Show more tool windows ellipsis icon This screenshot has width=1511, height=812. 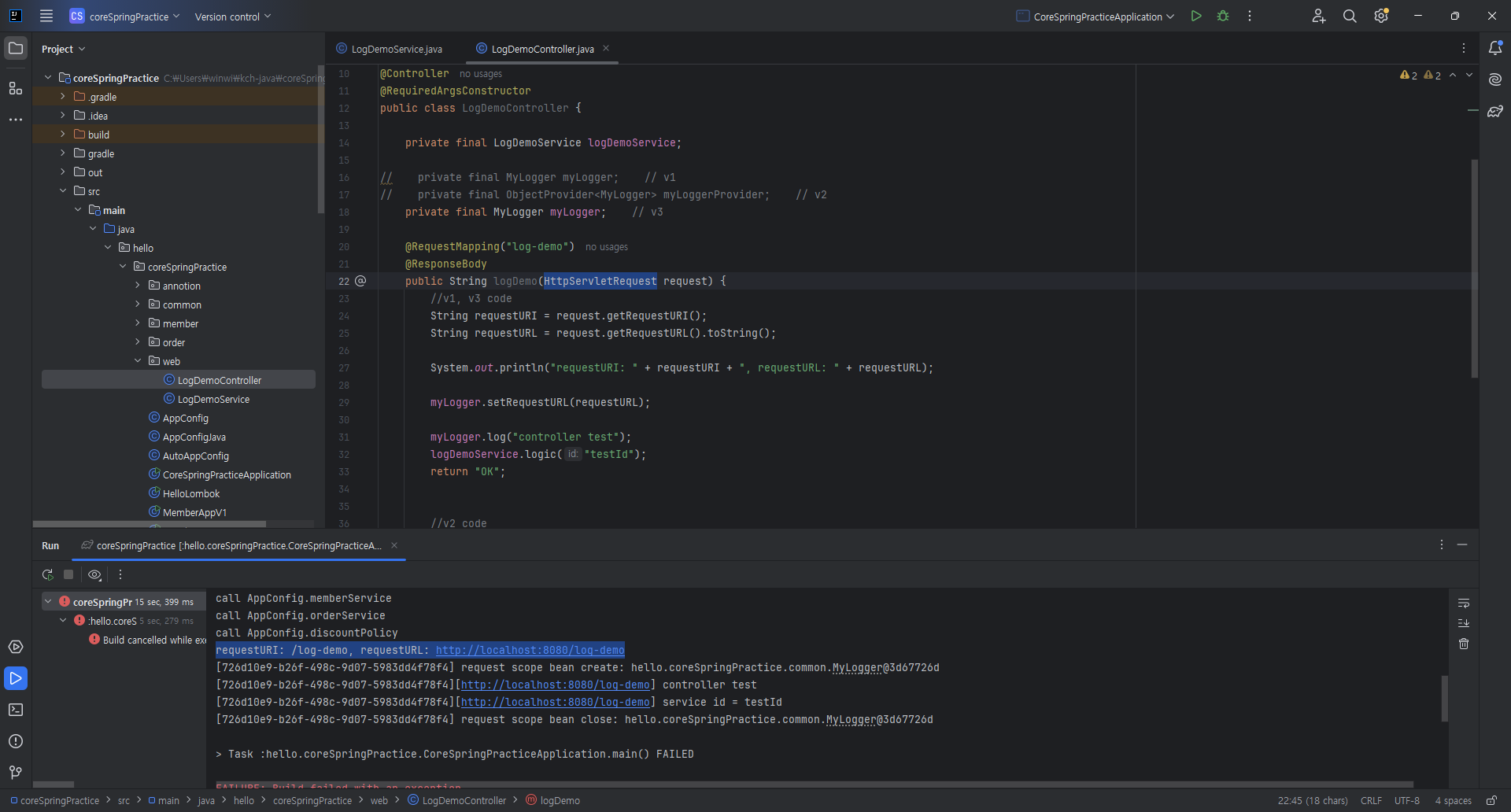tap(16, 120)
